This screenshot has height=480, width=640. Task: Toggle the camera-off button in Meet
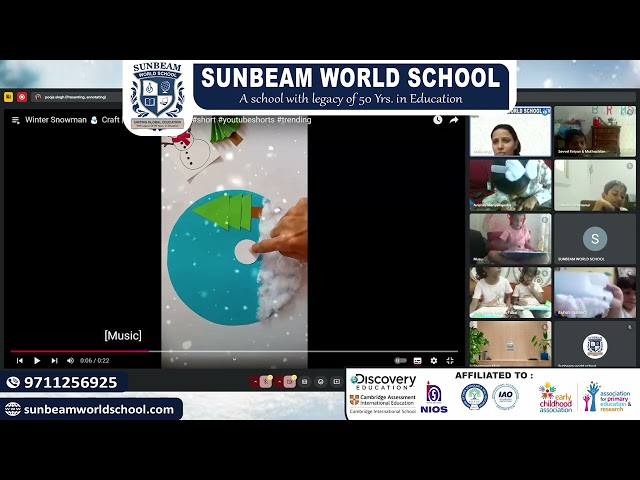290,382
